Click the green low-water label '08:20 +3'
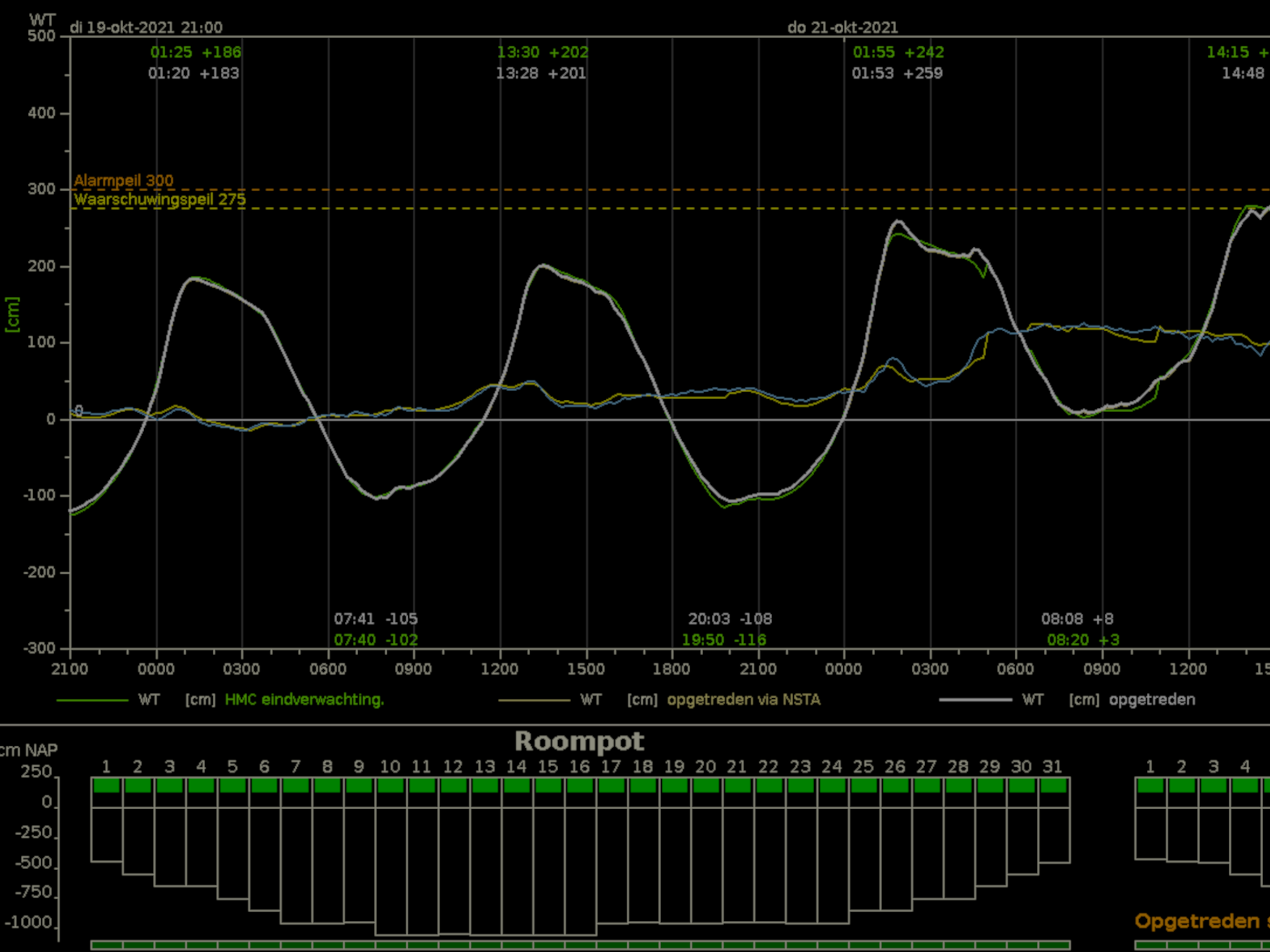Screen dimensions: 1270x952 click(1083, 640)
